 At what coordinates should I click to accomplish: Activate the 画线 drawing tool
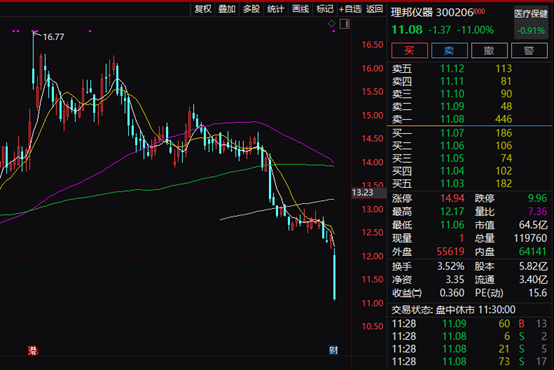point(300,9)
